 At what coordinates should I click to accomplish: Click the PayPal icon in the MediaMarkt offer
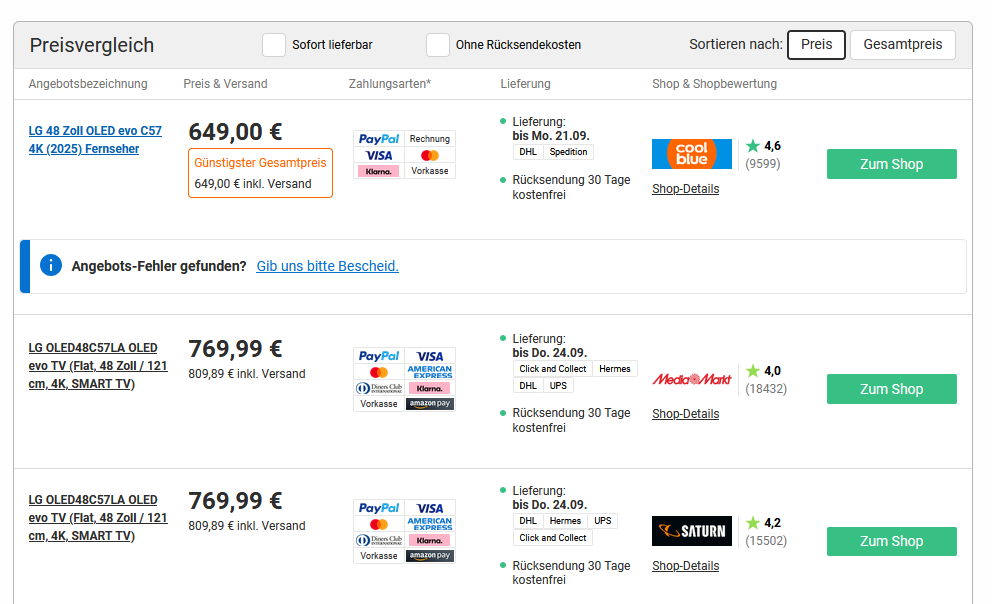pyautogui.click(x=379, y=356)
